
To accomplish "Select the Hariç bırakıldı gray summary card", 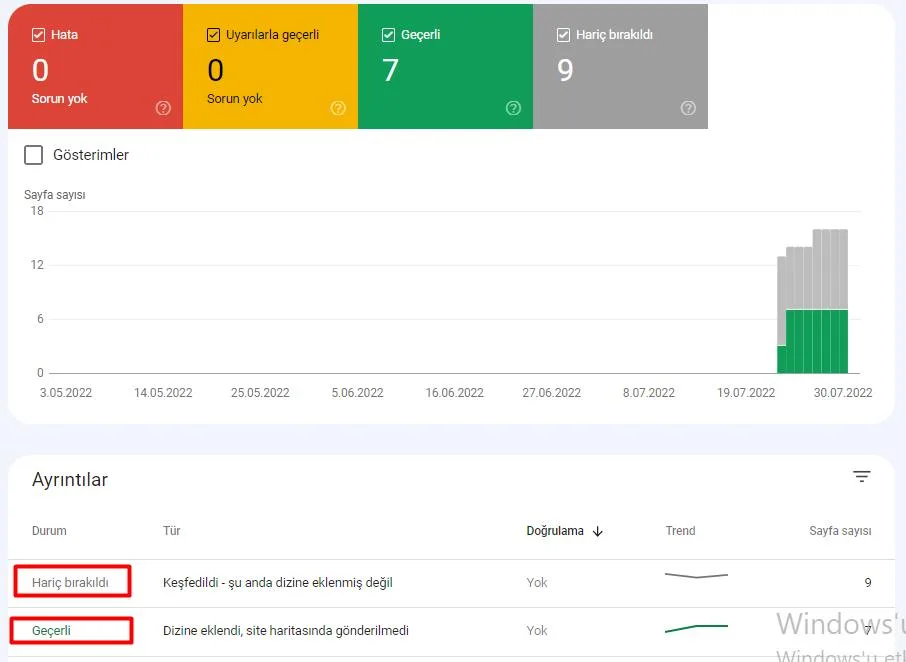I will (621, 66).
